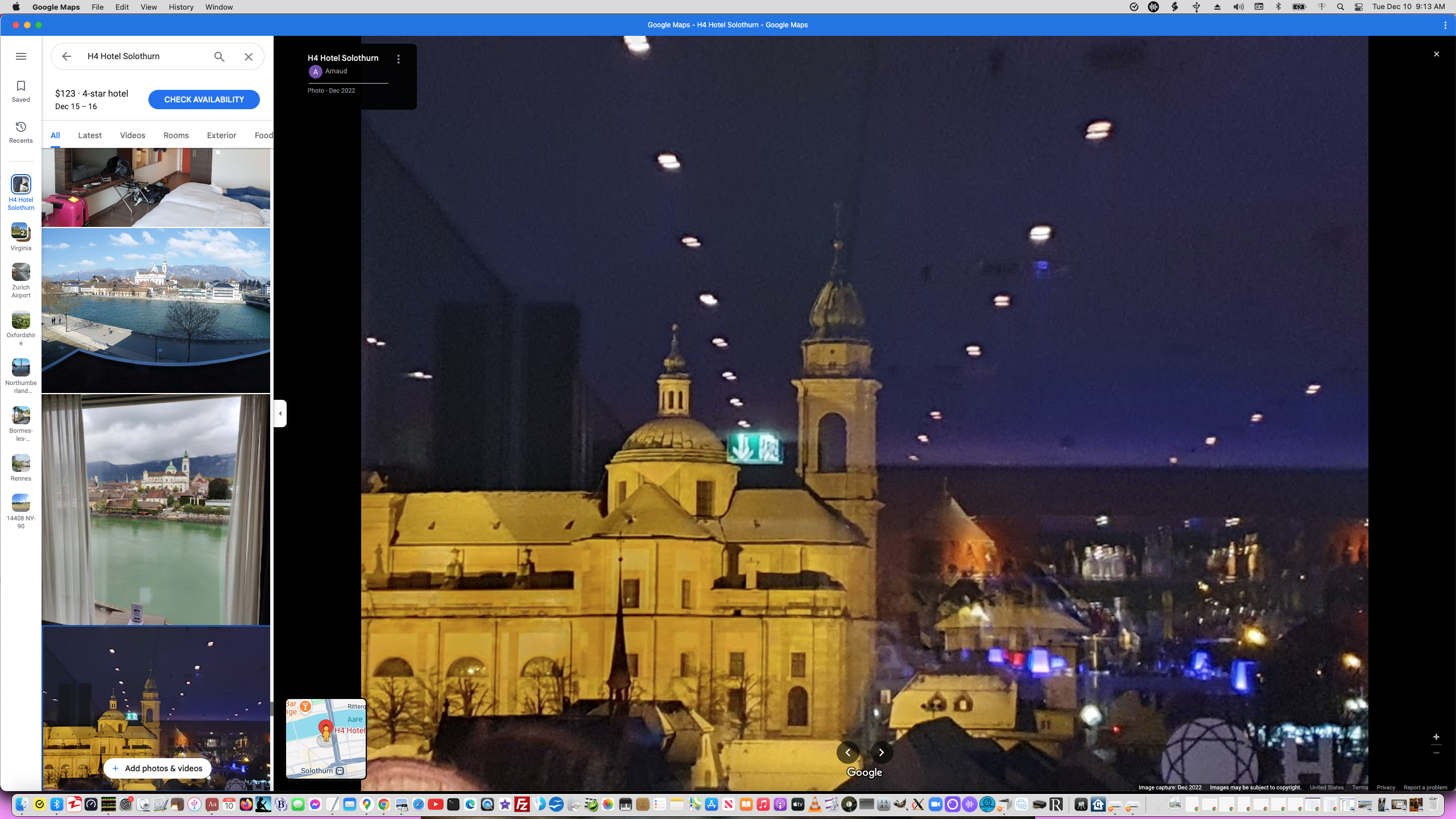
Task: Open more options for Arnaud's photo
Action: click(x=398, y=59)
